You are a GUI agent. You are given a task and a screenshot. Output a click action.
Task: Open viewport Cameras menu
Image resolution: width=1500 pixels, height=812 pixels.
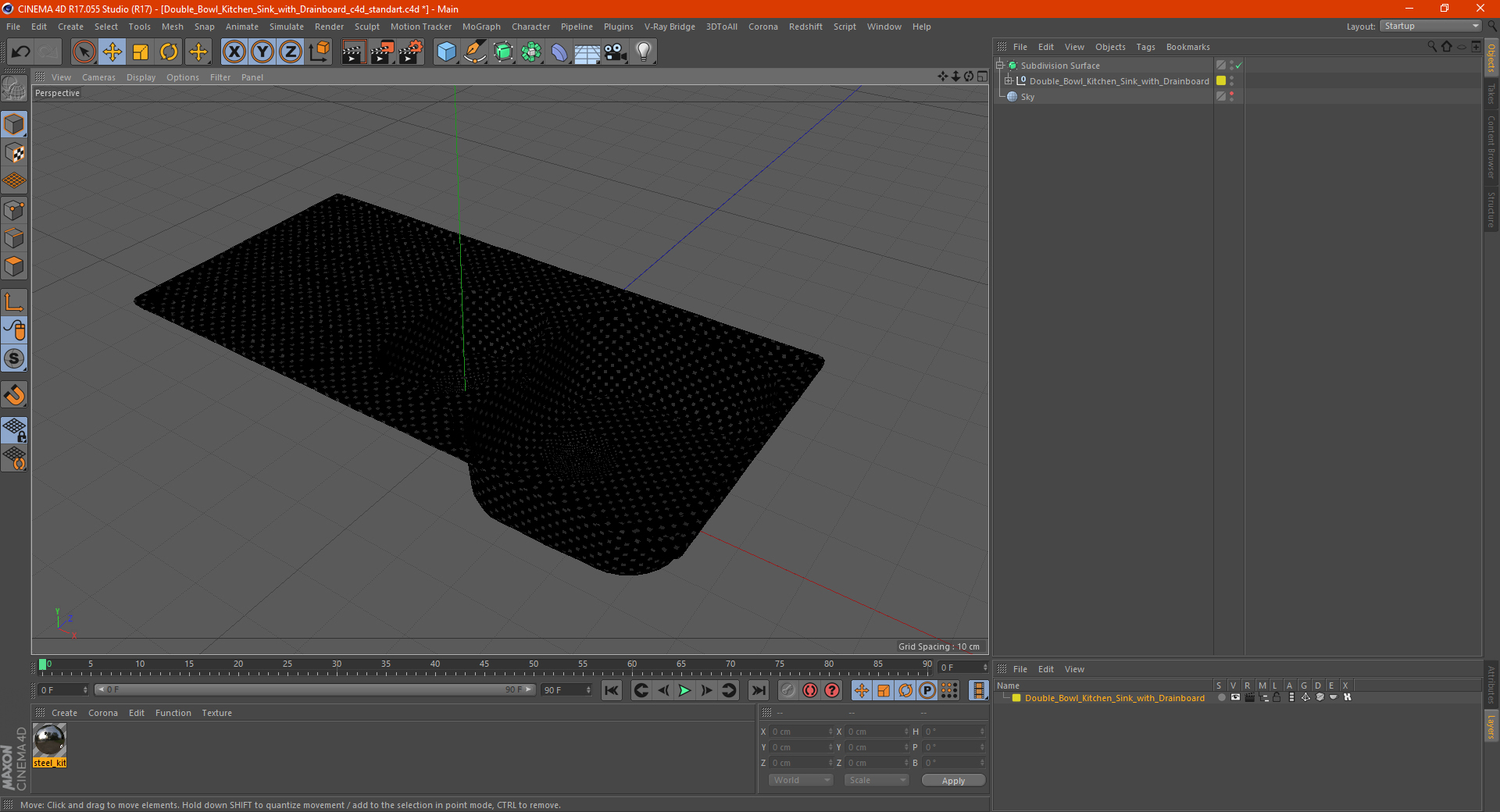pyautogui.click(x=98, y=77)
